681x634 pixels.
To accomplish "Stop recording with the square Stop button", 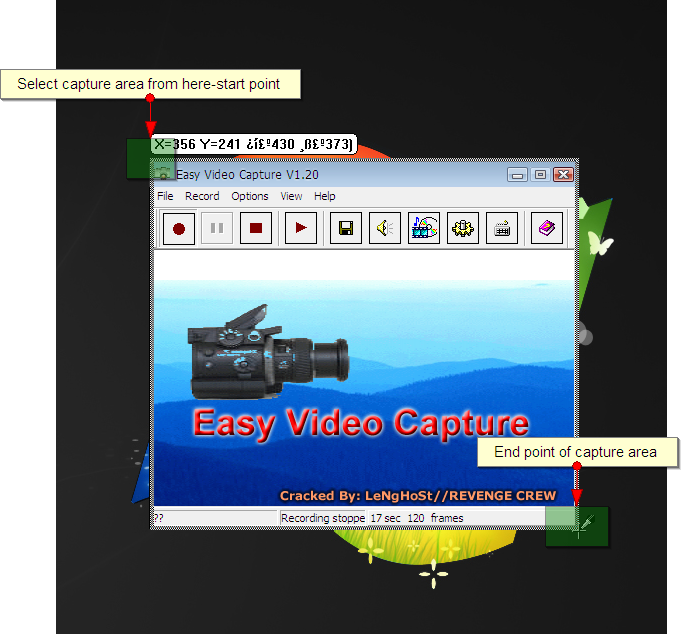I will 256,228.
